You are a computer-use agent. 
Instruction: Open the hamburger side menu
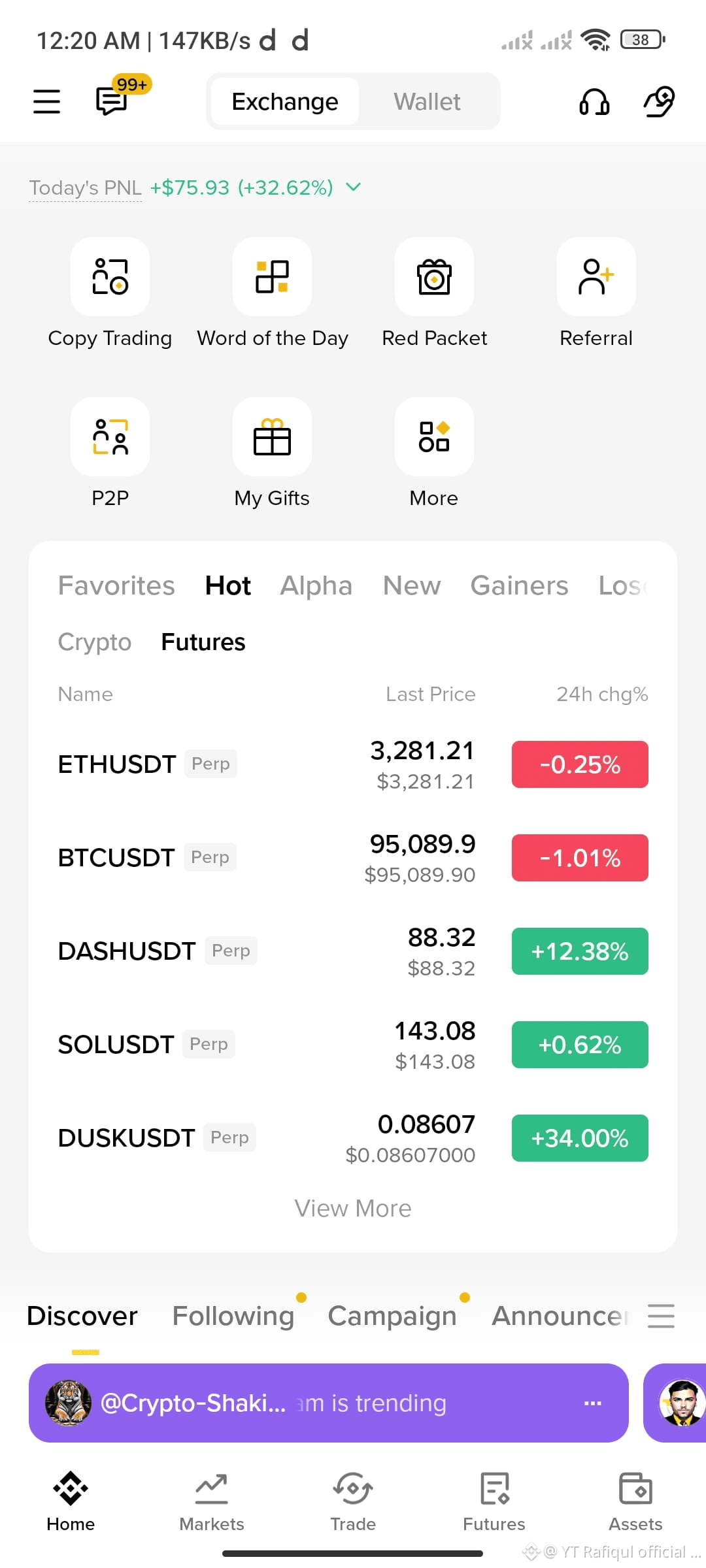click(x=46, y=101)
